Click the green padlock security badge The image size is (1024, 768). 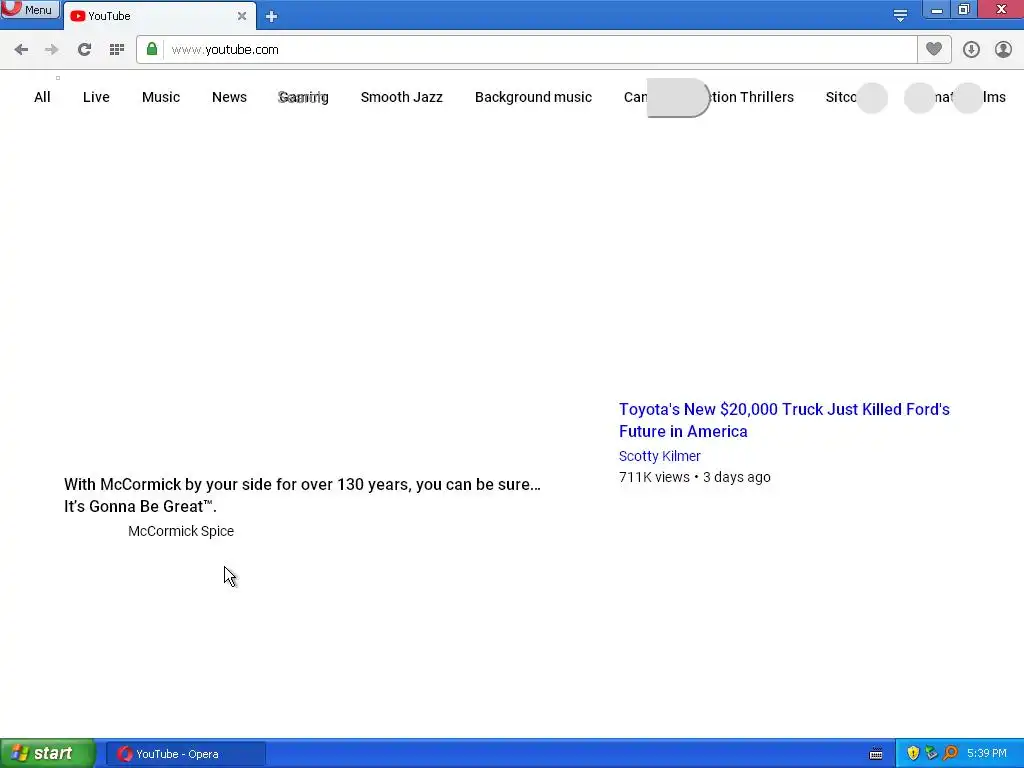click(152, 49)
